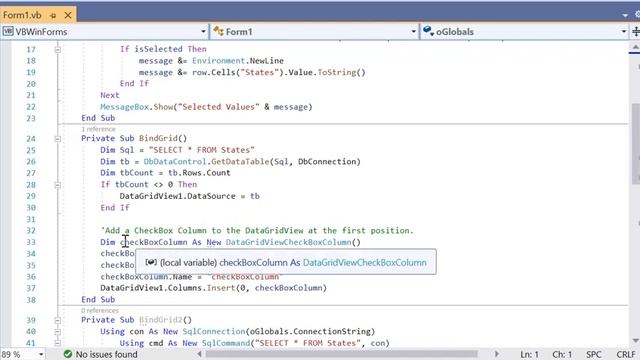Screen dimensions: 640x360
Task: Collapse the BindGrid sub at line 24
Action: click(x=58, y=139)
